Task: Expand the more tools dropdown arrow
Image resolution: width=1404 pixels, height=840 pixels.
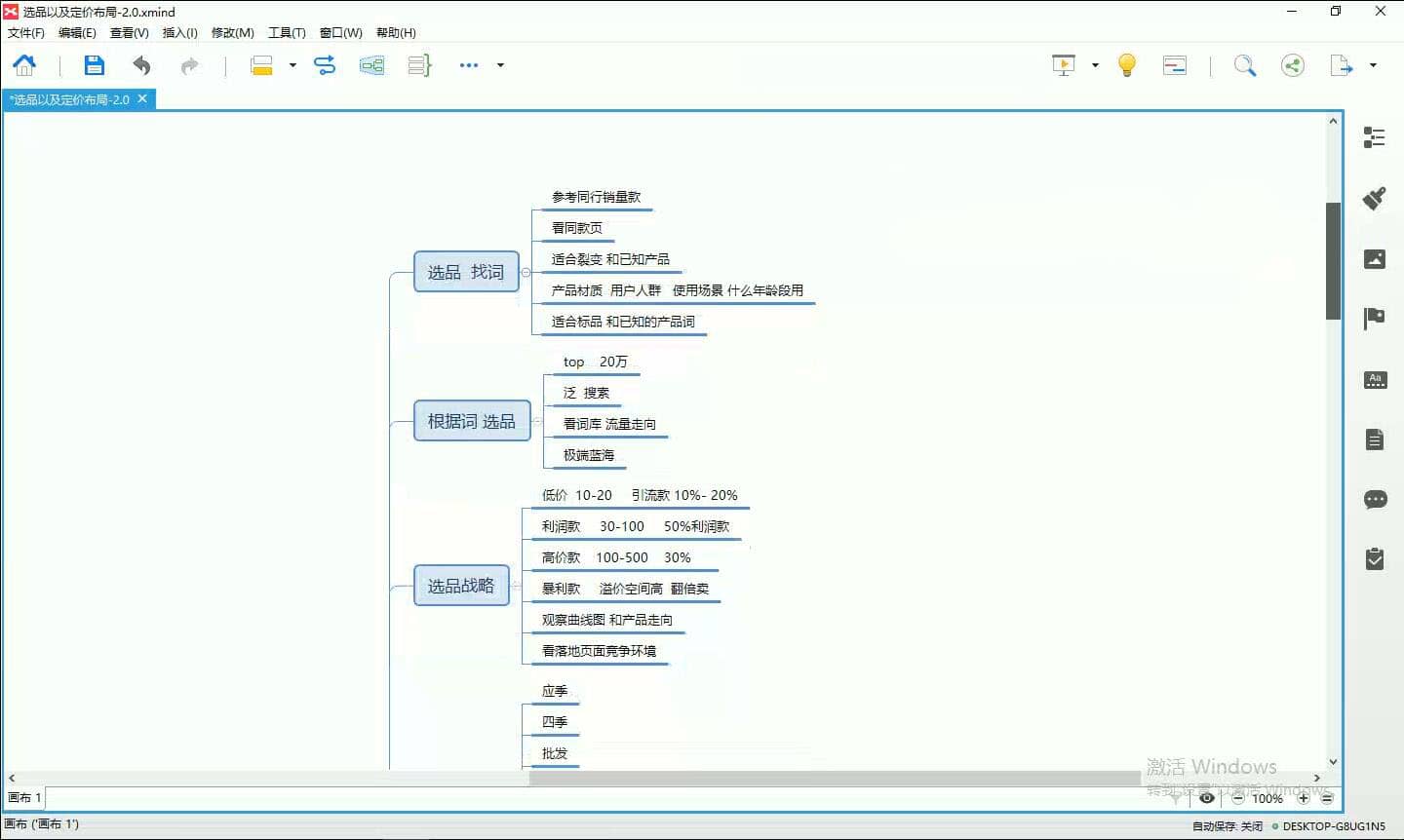Action: [500, 65]
